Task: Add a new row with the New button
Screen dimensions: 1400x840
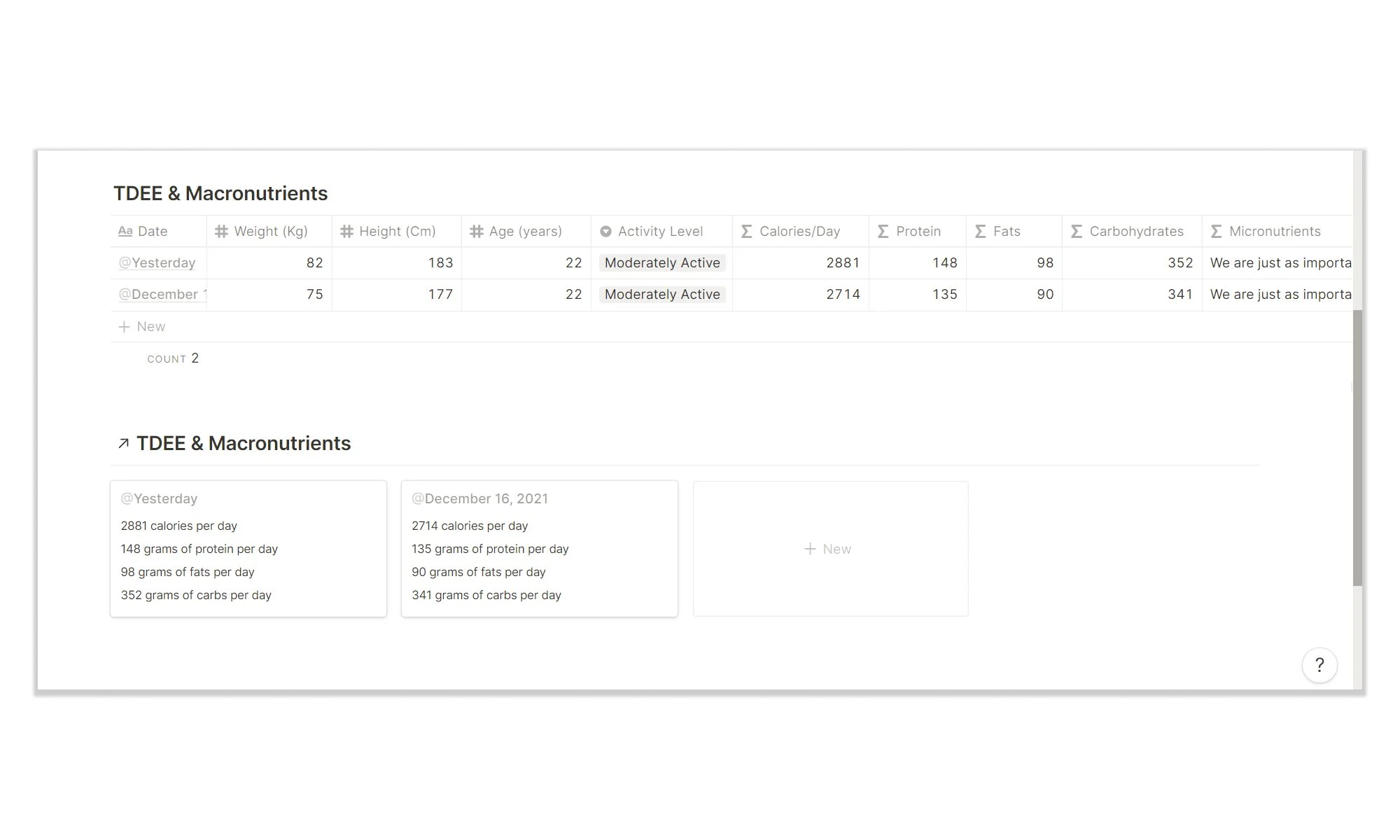Action: coord(143,327)
